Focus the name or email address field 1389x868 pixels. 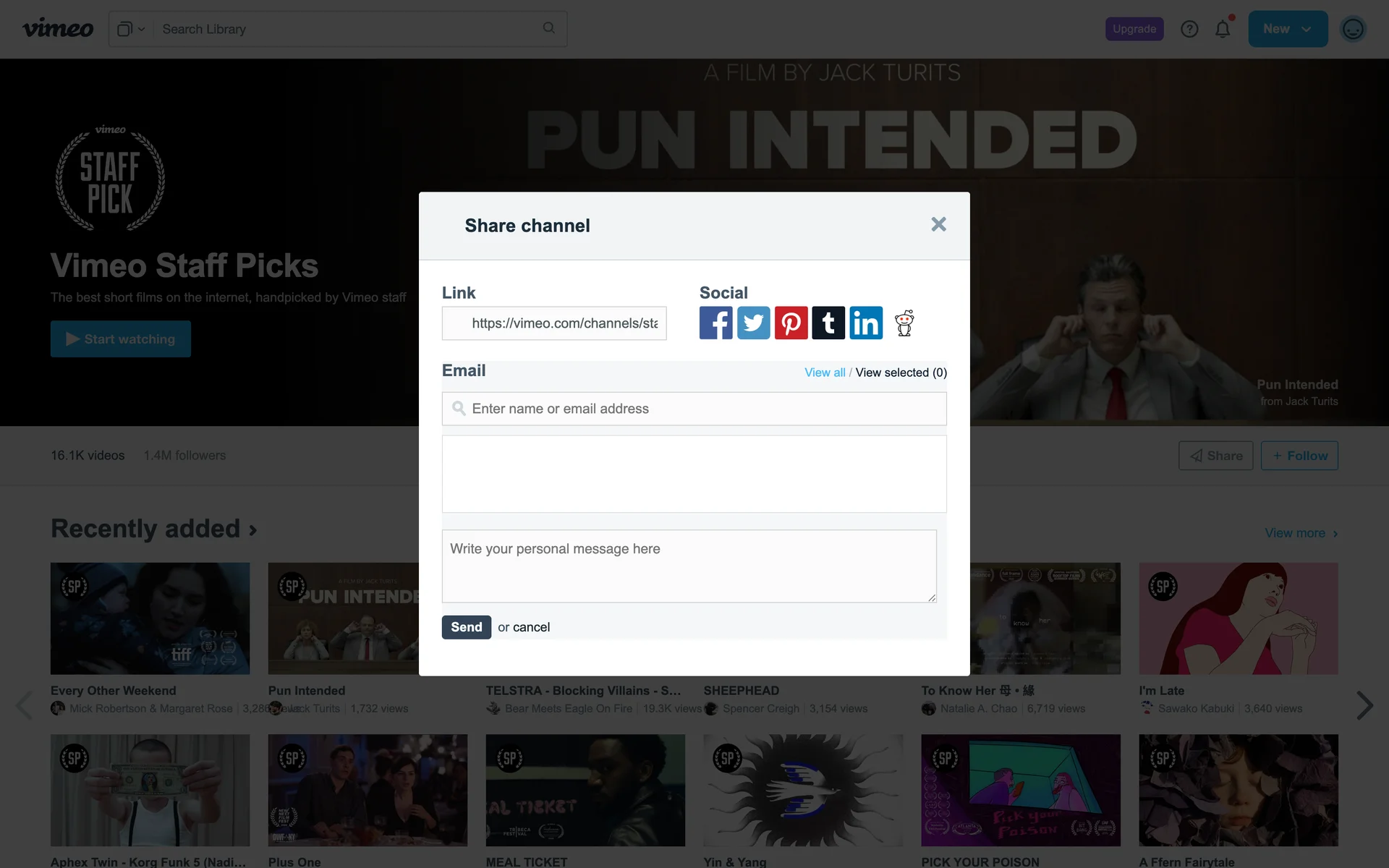[x=694, y=409]
